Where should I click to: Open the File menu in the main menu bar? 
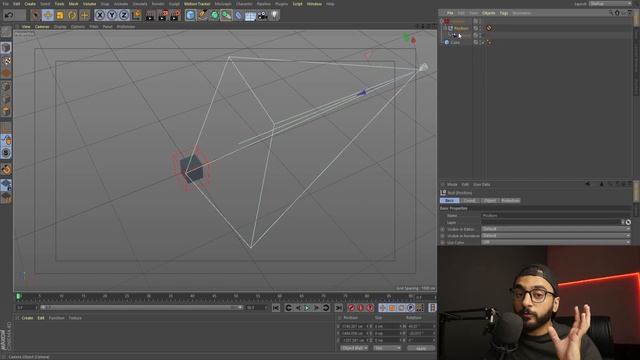tap(6, 4)
